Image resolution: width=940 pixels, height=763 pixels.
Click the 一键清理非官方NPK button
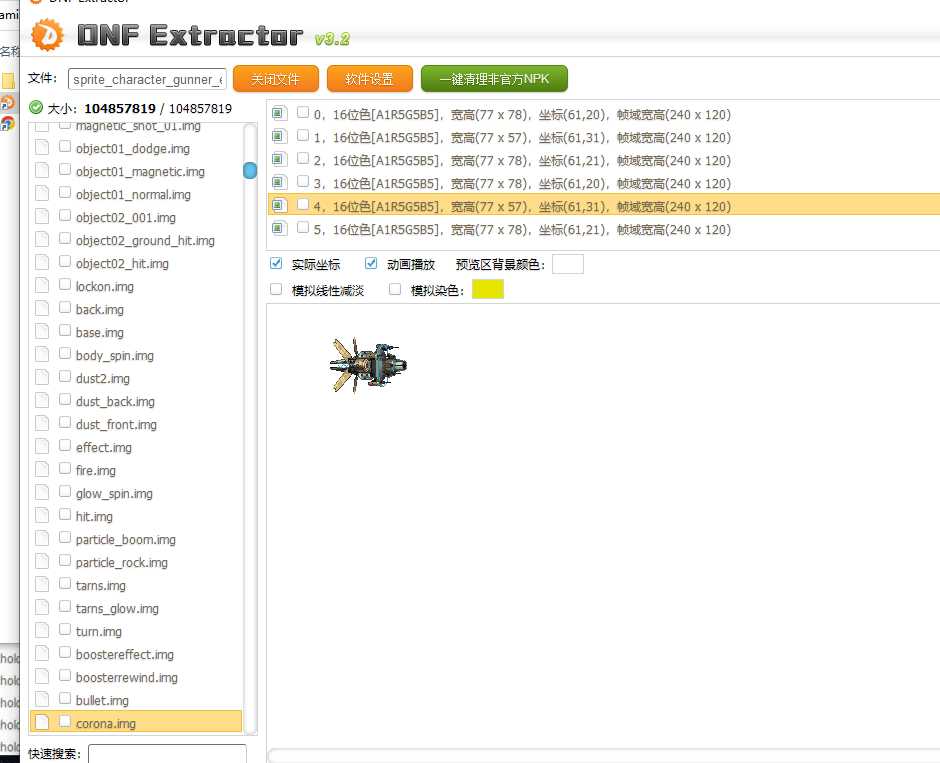point(494,79)
